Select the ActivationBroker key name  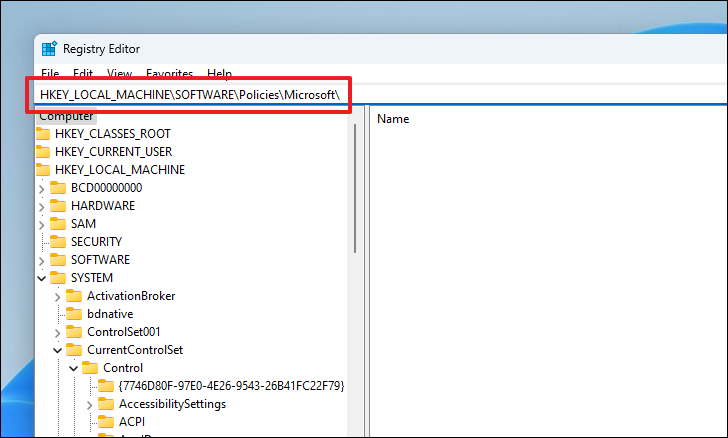coord(131,296)
